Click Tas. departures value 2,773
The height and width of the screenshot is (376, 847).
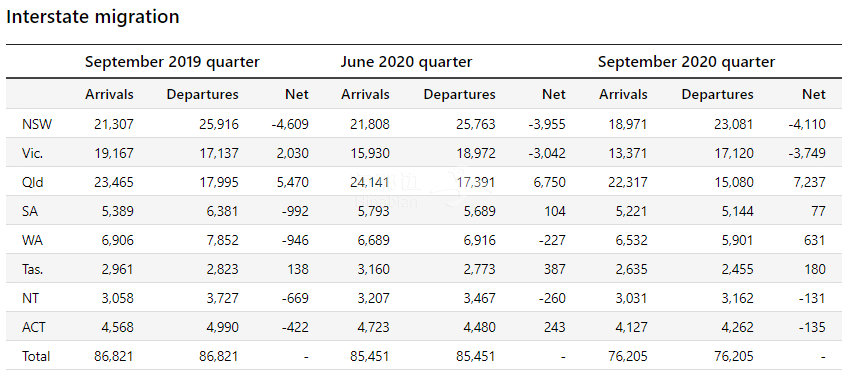click(x=477, y=269)
